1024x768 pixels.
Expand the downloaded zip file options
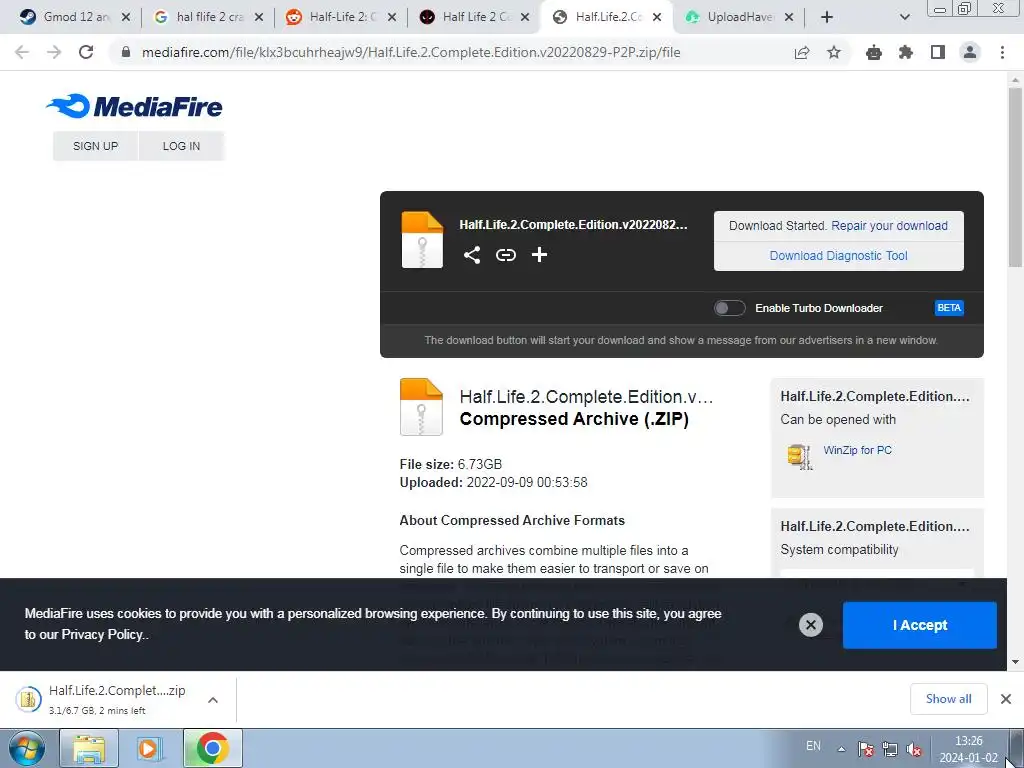213,700
